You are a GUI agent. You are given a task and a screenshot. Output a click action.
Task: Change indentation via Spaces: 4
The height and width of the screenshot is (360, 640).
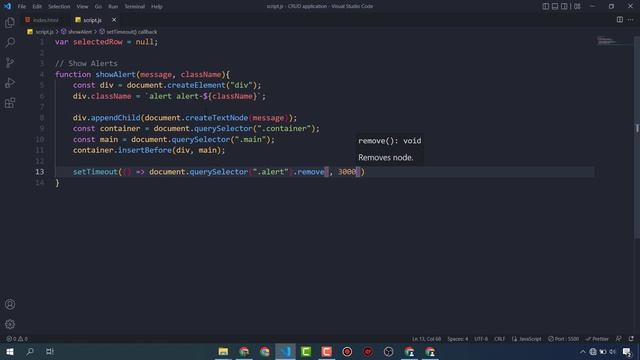(x=458, y=339)
